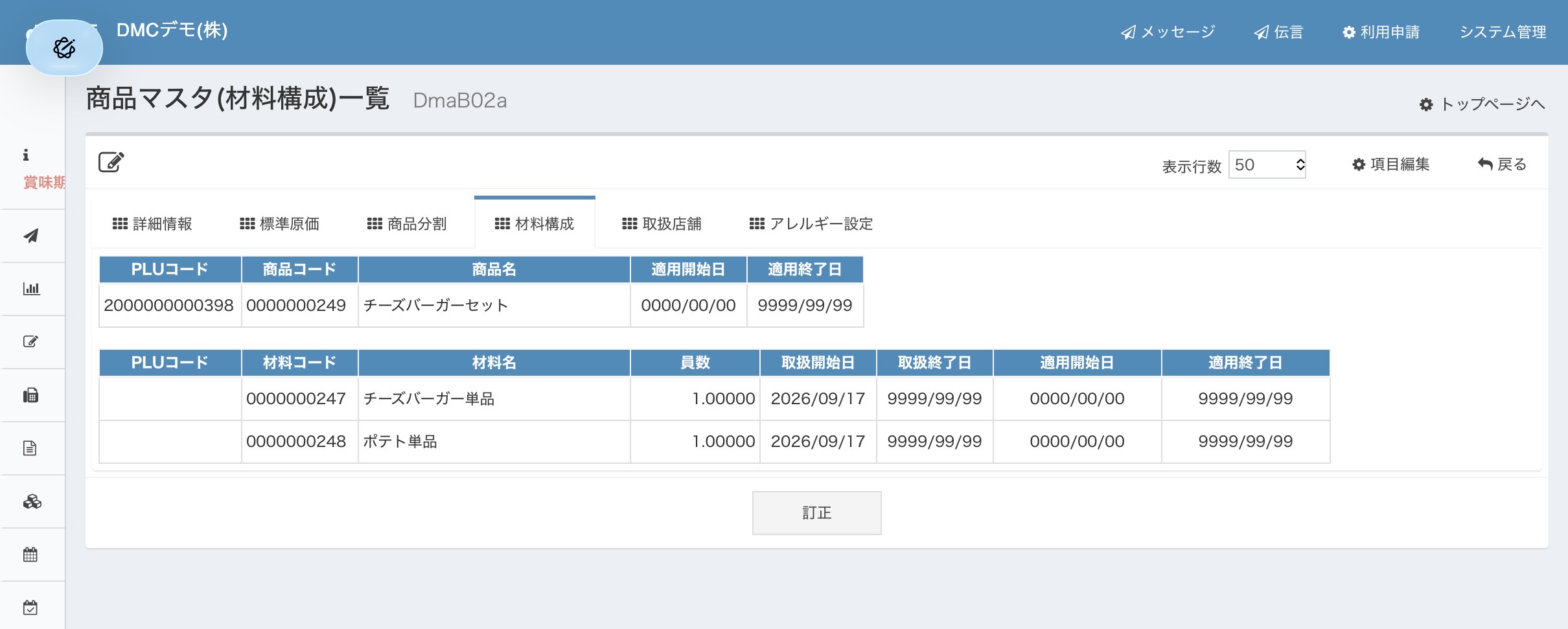Open the paper plane sidebar icon

30,236
